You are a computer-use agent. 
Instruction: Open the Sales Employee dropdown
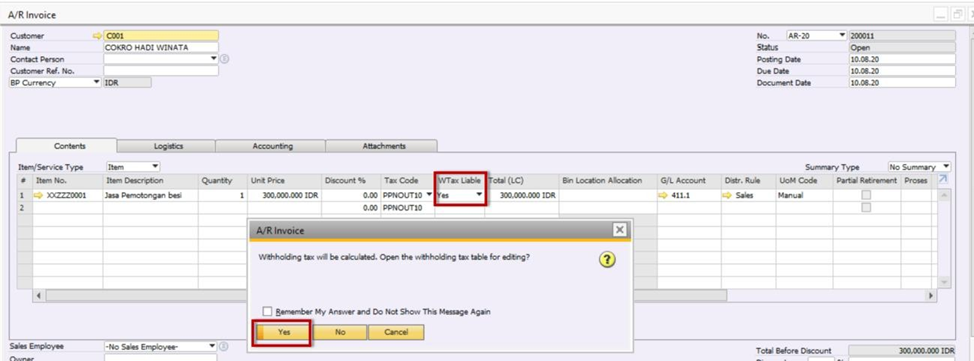point(213,346)
